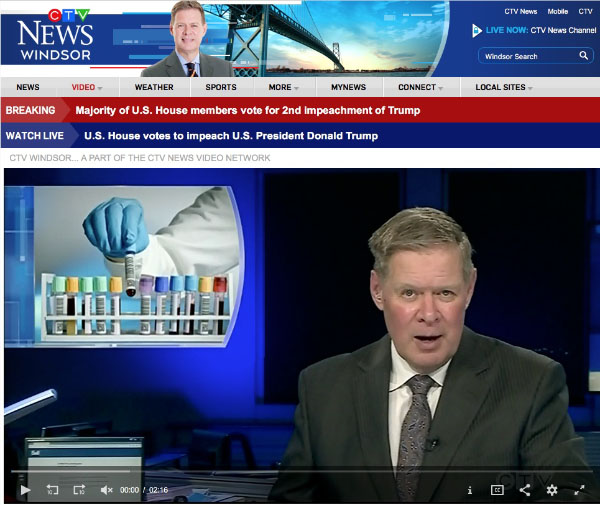Share this video clip

click(x=524, y=490)
